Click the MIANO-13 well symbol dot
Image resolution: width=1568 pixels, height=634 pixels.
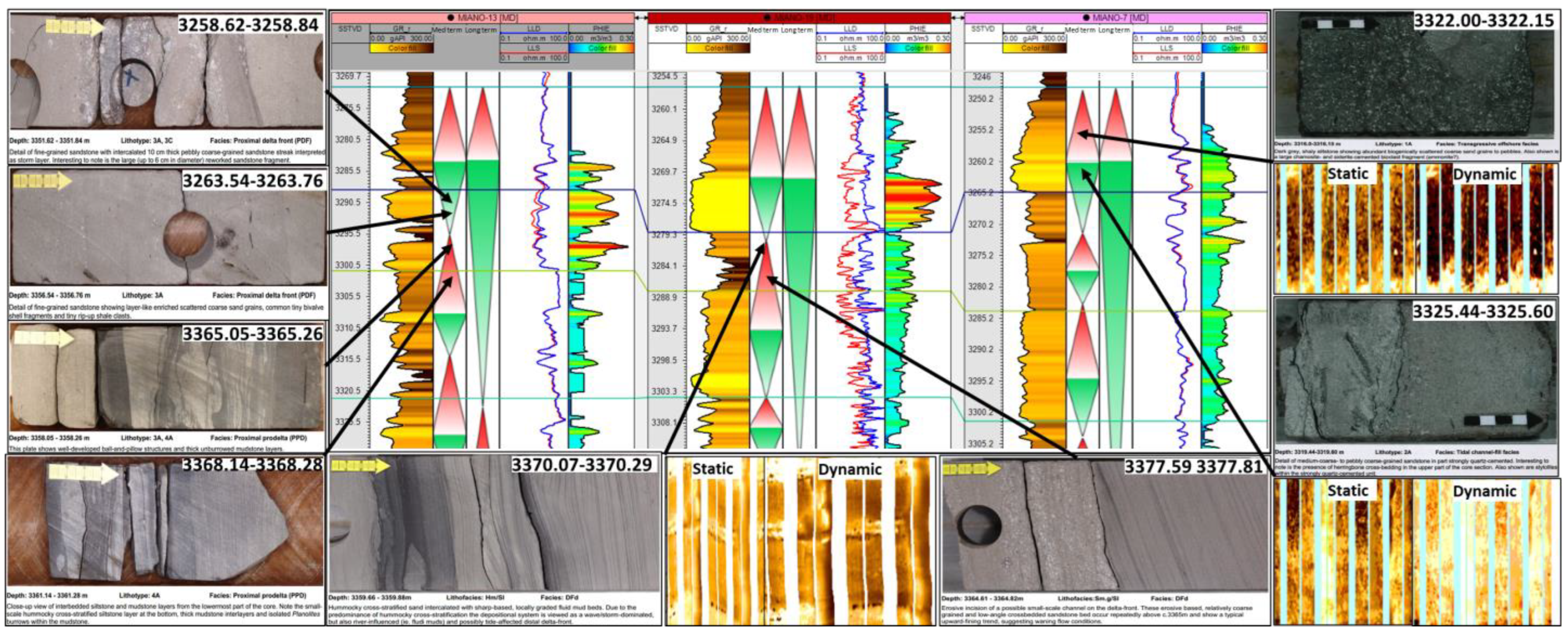[451, 18]
